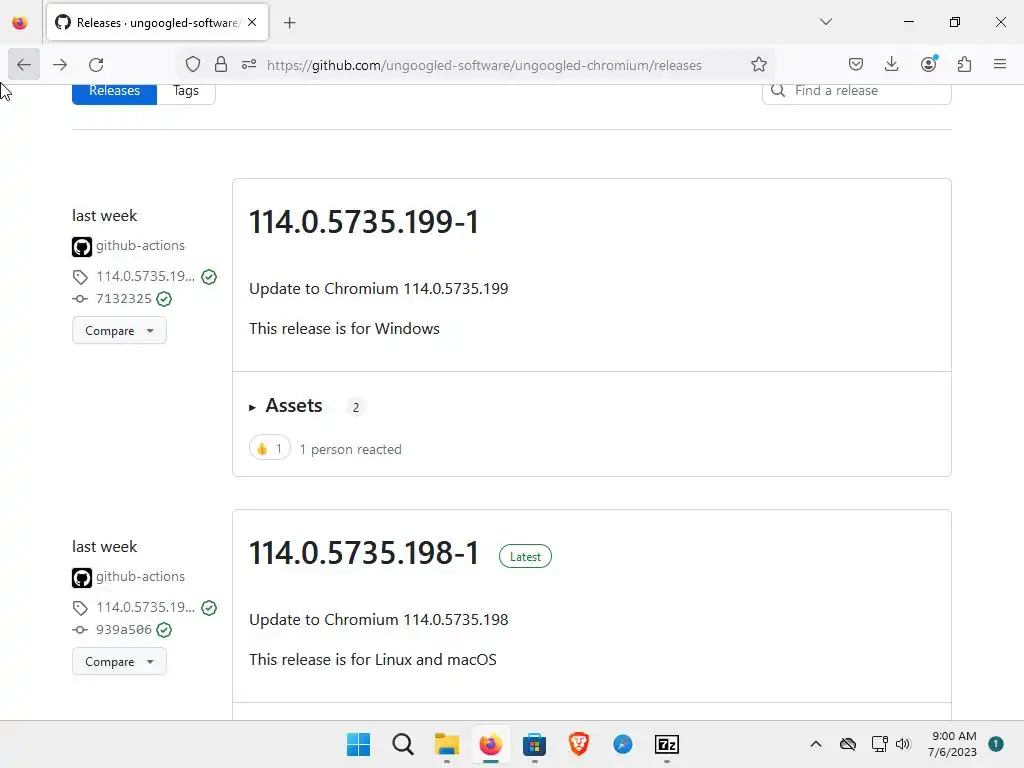
Task: Open File Explorer from taskbar
Action: point(447,744)
